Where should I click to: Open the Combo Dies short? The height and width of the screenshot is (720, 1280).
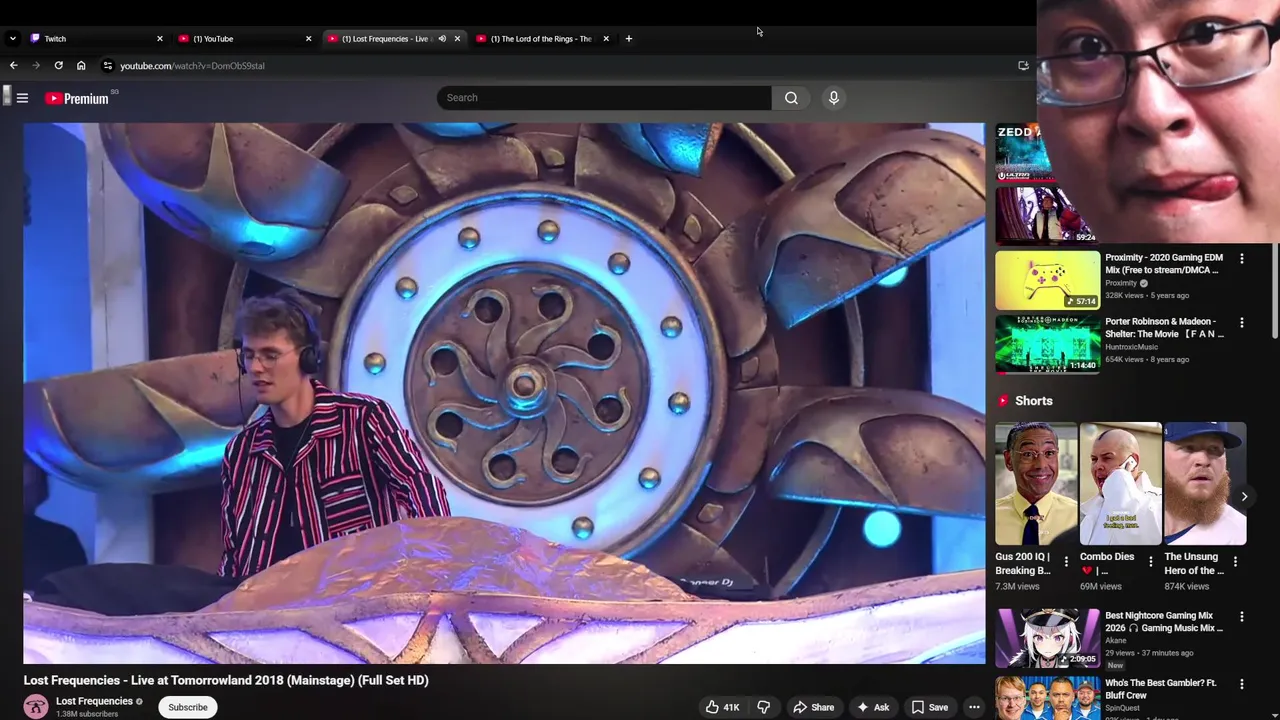tap(1120, 484)
